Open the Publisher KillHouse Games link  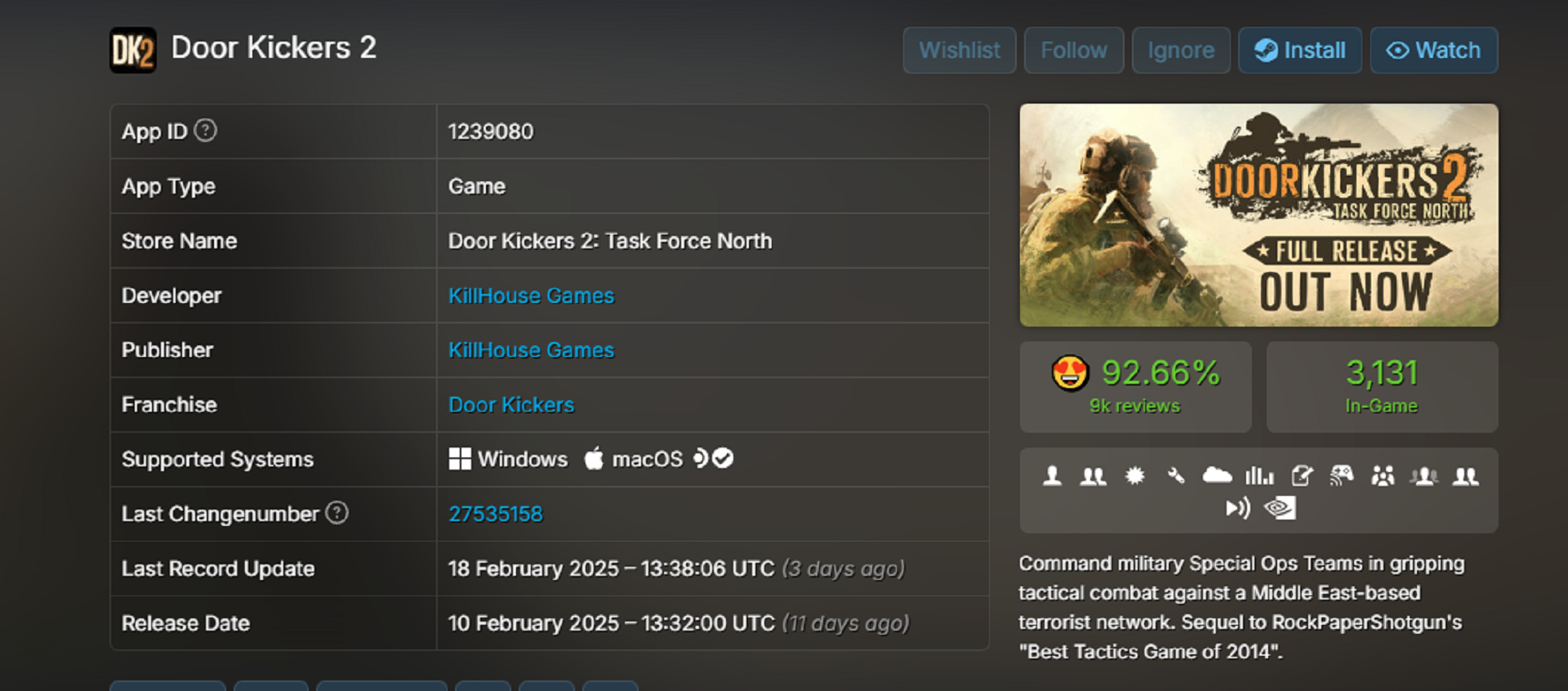pyautogui.click(x=531, y=350)
